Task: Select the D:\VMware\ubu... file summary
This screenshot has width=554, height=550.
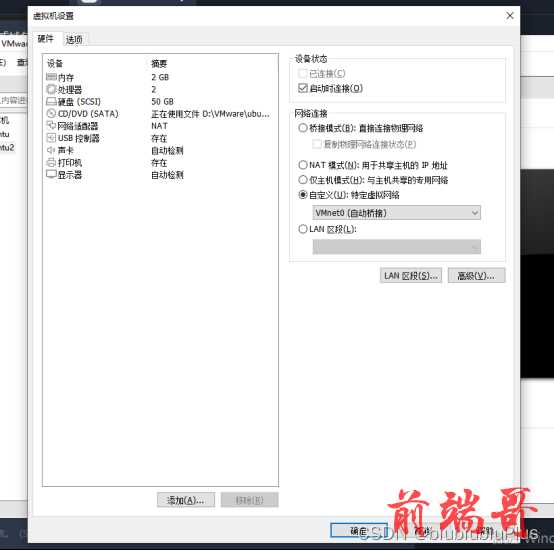Action: (x=211, y=114)
